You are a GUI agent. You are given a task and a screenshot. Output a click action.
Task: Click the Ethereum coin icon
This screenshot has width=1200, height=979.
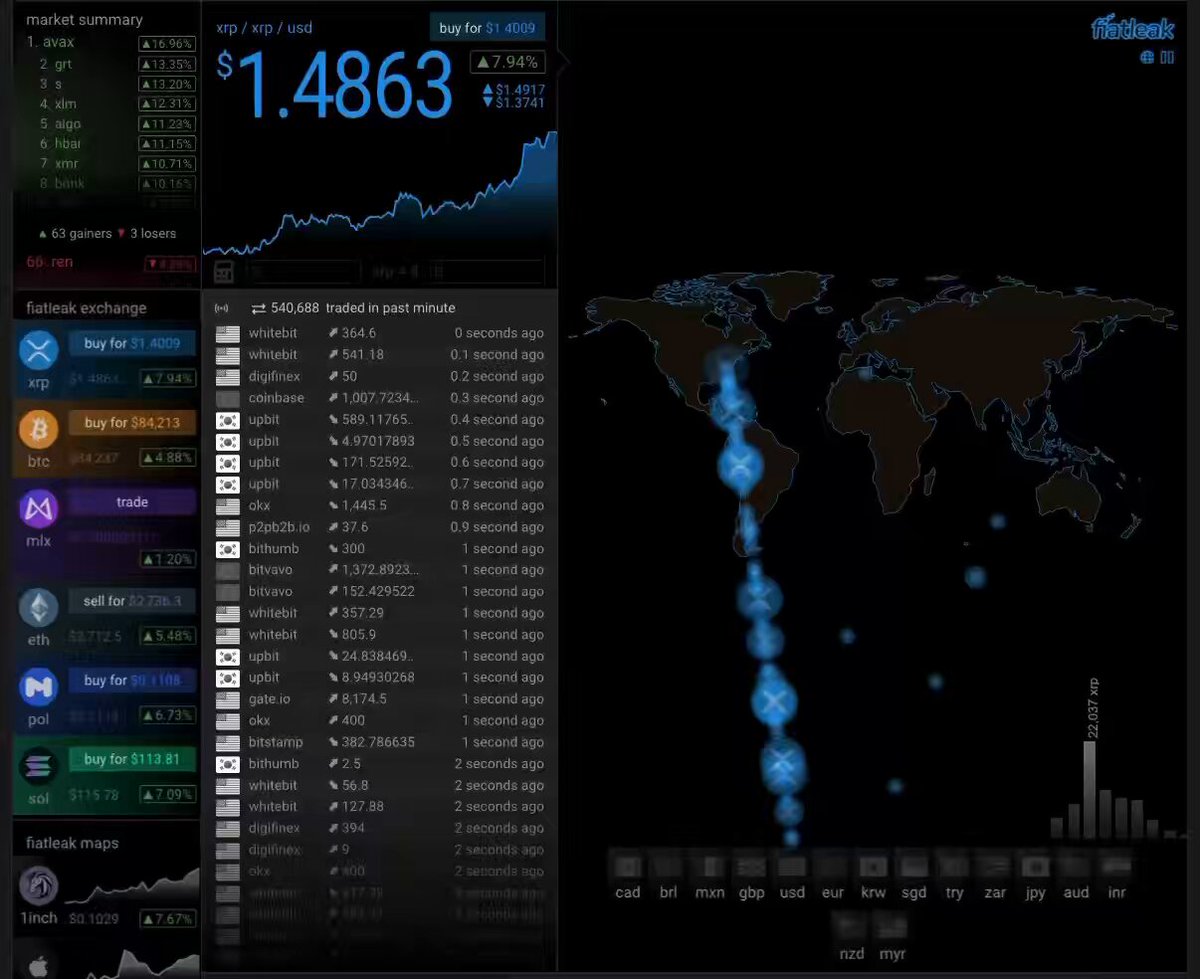39,608
